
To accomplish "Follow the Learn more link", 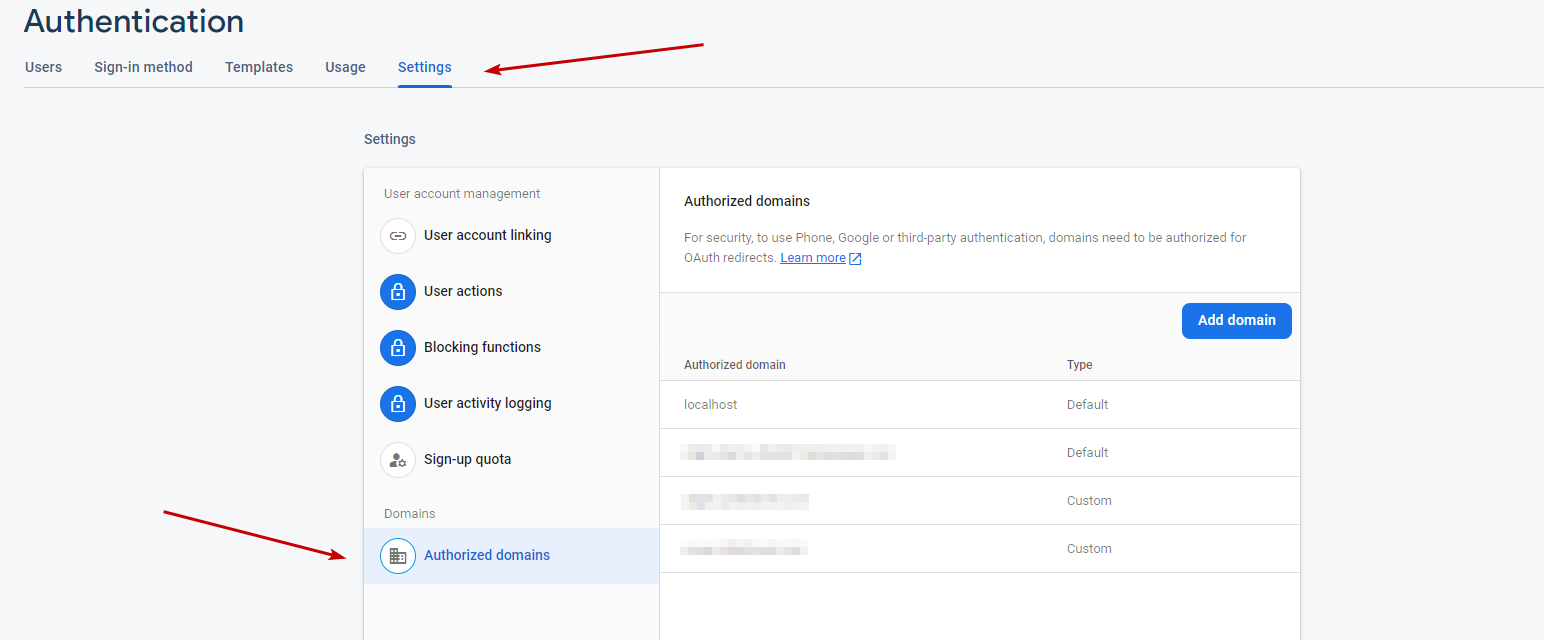I will (x=812, y=258).
